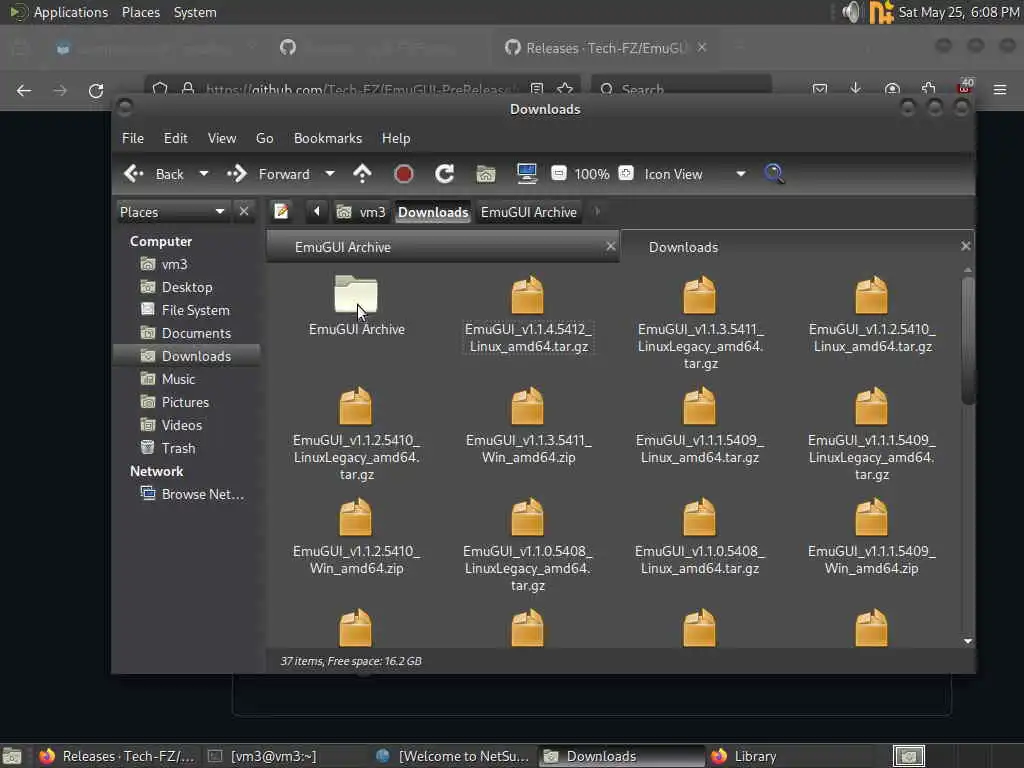Select the vm3 path button
Viewport: 1024px width, 768px height.
pyautogui.click(x=362, y=212)
